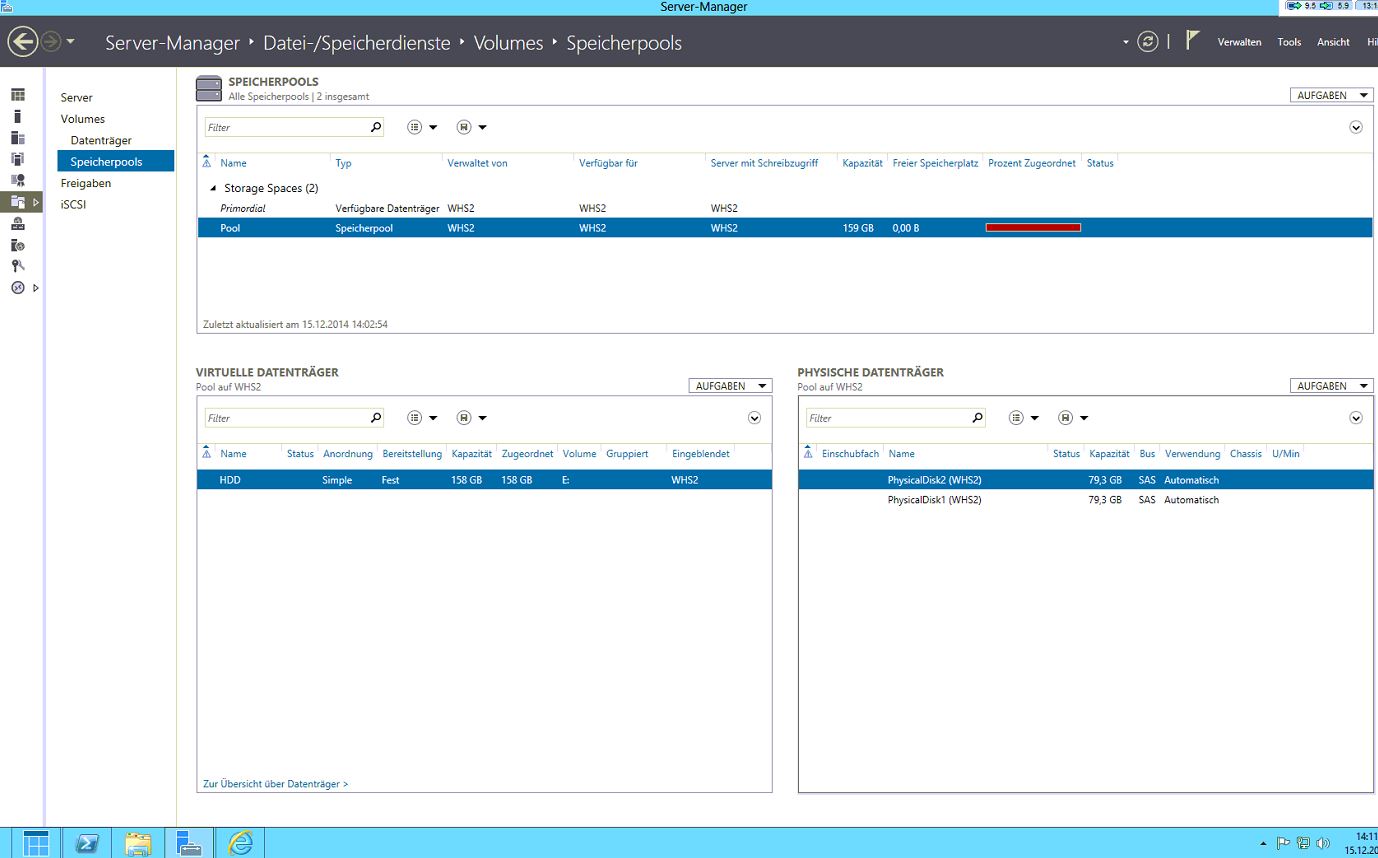
Task: Select the HDD virtual disk row
Action: point(484,480)
